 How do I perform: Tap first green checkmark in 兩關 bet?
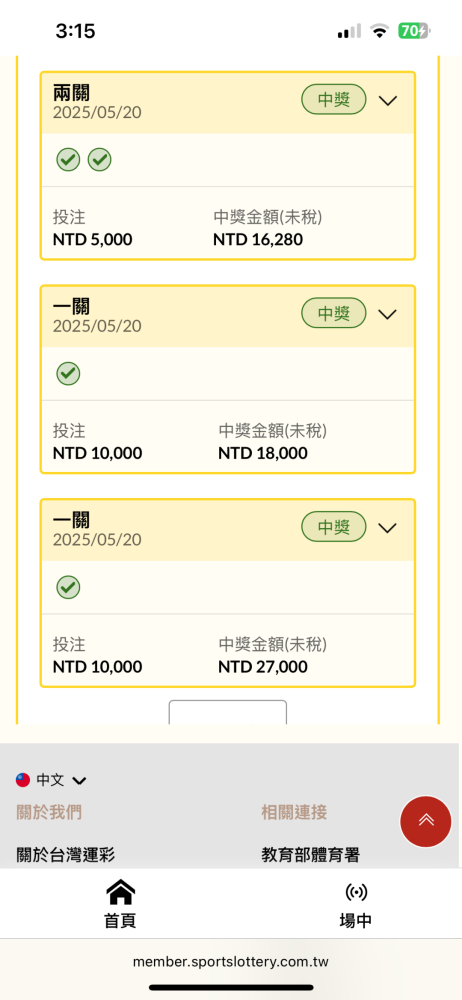click(68, 159)
